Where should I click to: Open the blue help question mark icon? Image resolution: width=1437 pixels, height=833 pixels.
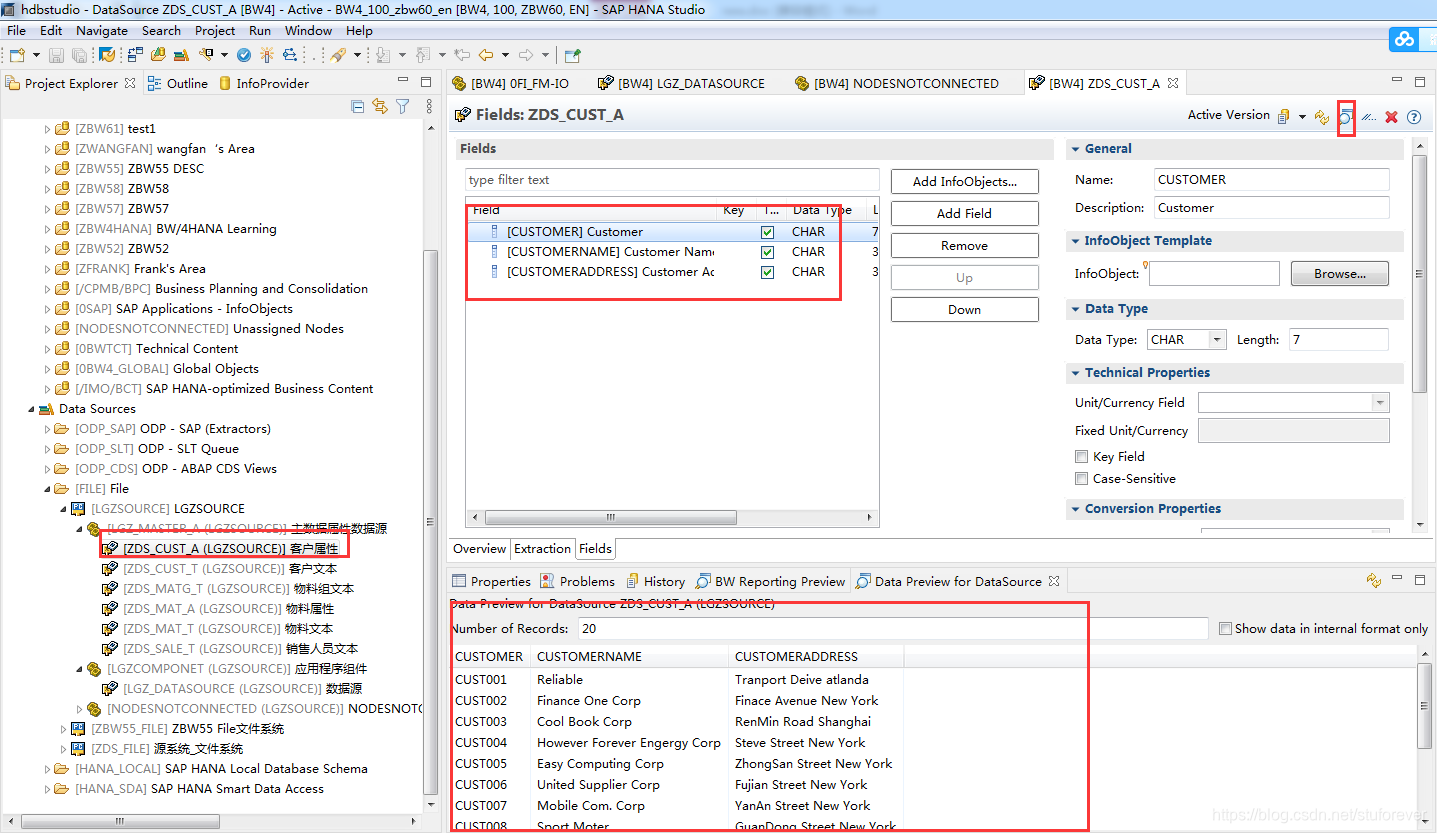[1414, 117]
